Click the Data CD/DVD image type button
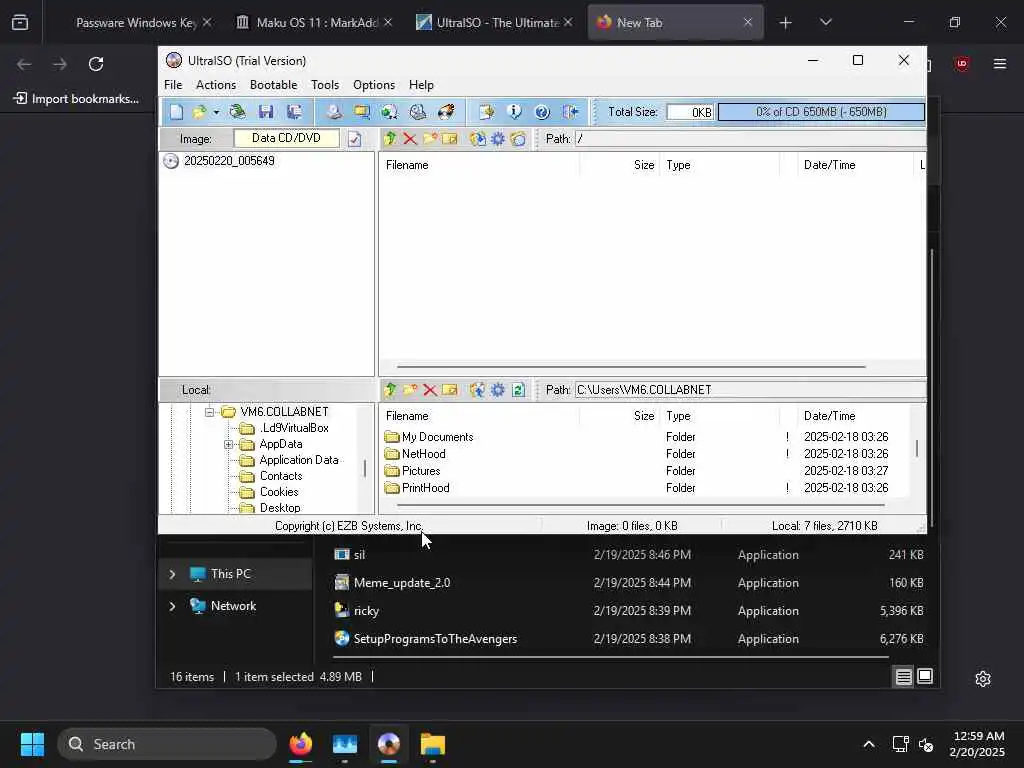1024x768 pixels. 287,138
